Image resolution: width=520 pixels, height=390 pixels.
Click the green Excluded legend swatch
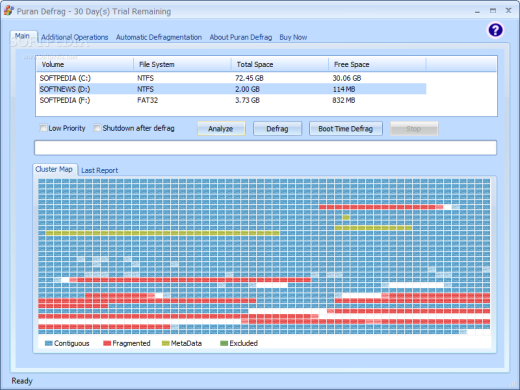pyautogui.click(x=224, y=343)
